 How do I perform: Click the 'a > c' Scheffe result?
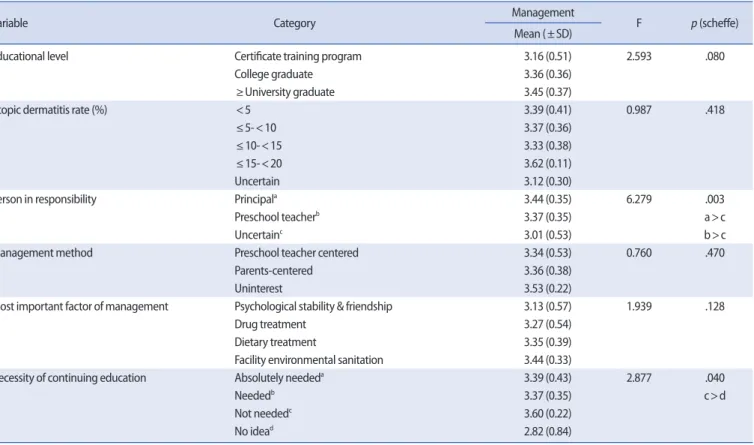[715, 217]
